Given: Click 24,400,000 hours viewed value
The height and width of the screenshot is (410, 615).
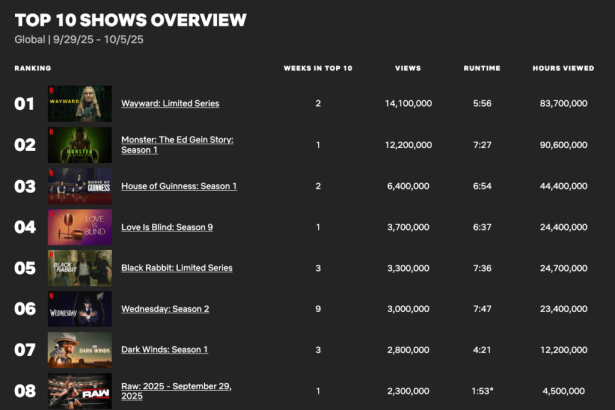Looking at the screenshot, I should click(564, 227).
